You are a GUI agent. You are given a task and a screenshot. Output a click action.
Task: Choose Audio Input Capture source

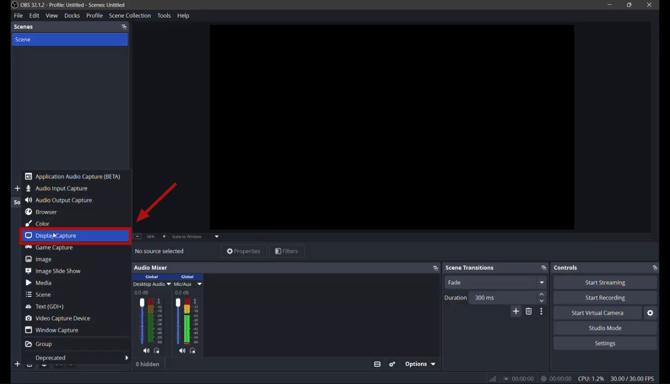(76, 188)
